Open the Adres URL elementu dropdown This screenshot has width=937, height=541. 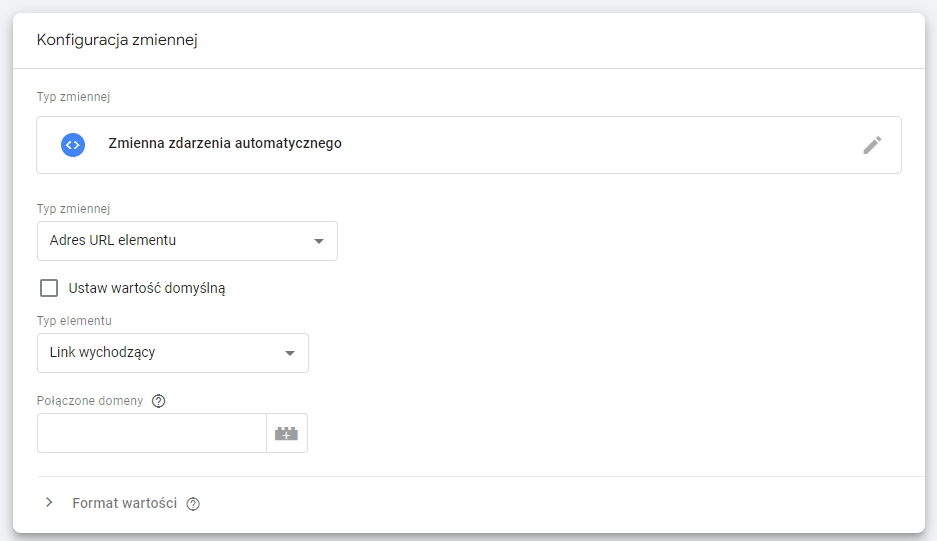(187, 241)
